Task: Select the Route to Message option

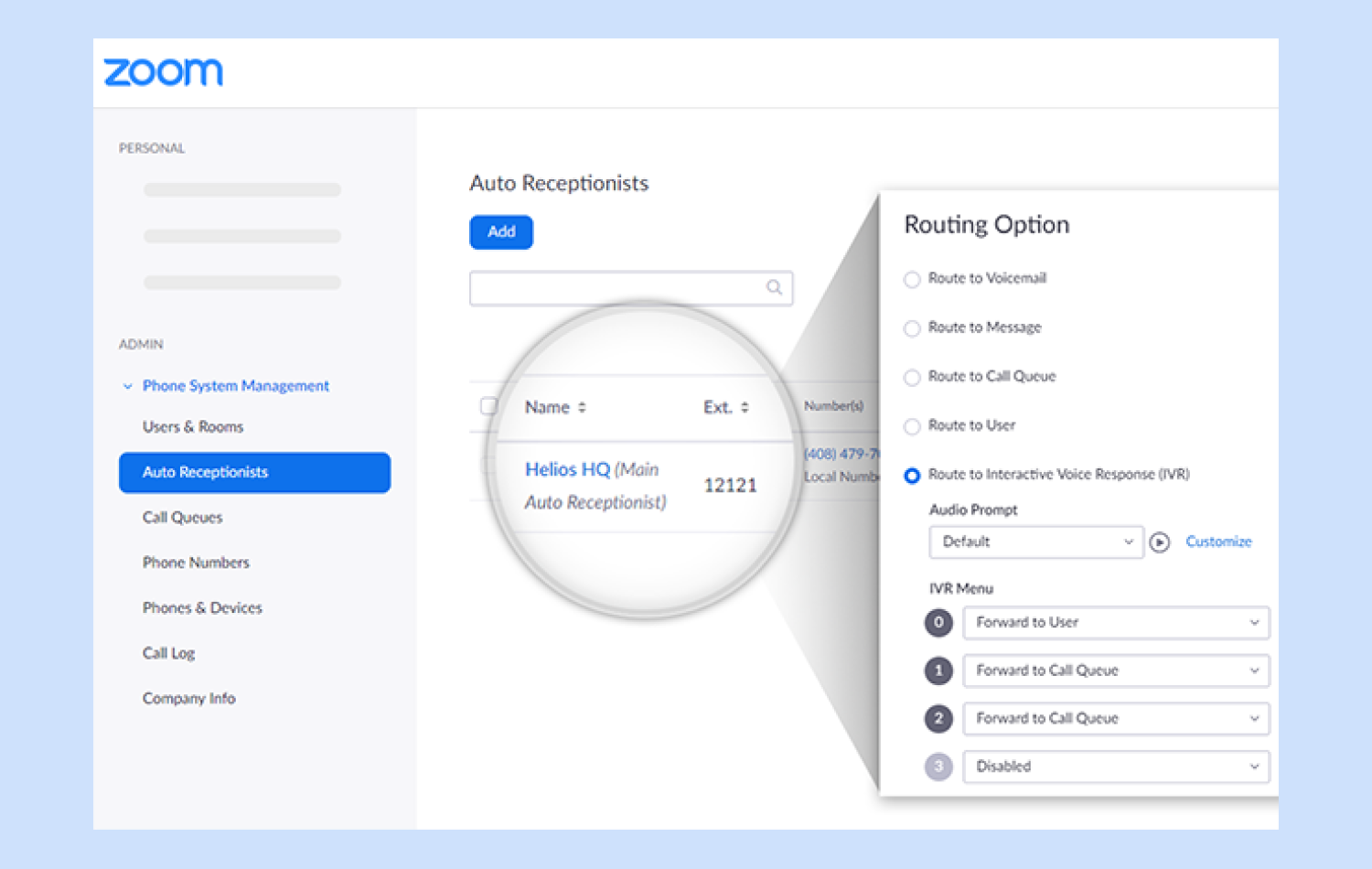Action: (x=912, y=328)
